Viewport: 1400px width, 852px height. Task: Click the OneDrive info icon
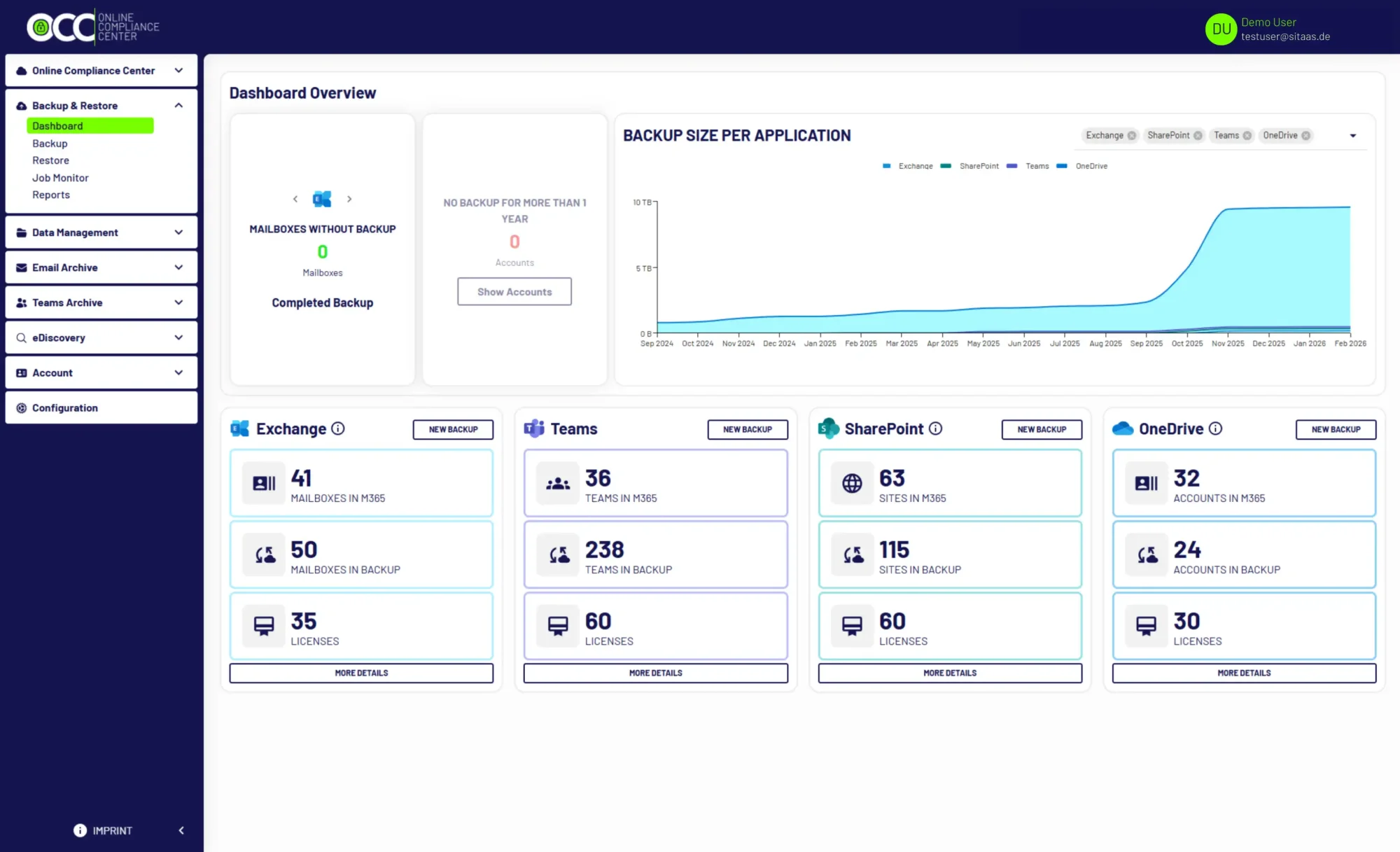click(1216, 428)
